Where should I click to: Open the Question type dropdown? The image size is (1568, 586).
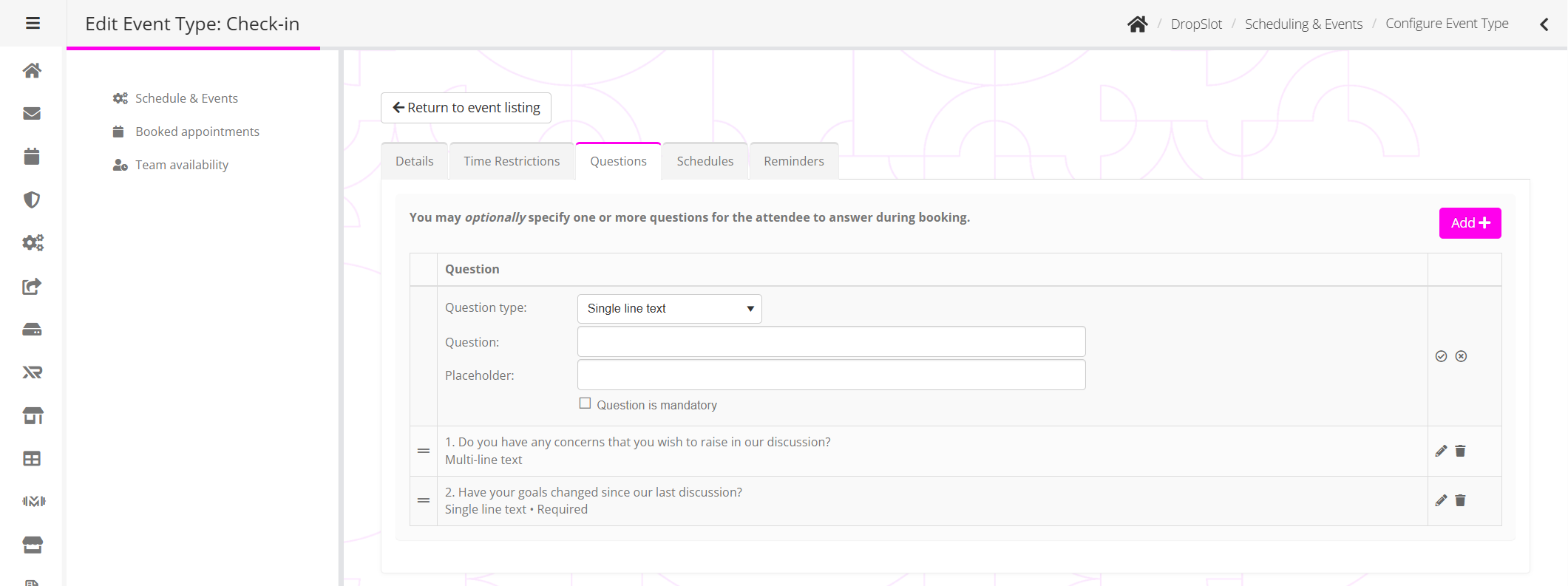click(669, 309)
